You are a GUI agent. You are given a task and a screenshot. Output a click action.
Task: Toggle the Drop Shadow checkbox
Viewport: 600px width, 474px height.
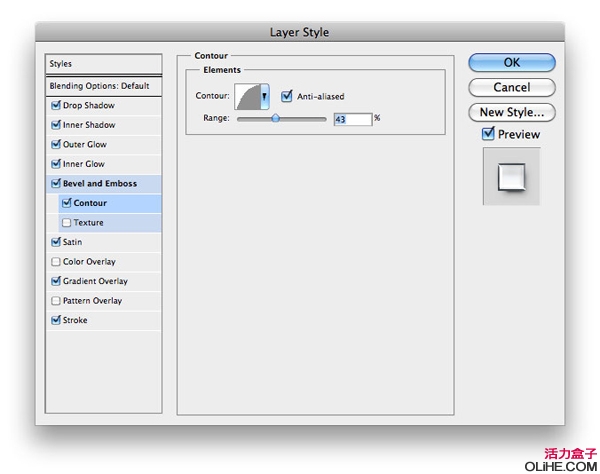56,105
